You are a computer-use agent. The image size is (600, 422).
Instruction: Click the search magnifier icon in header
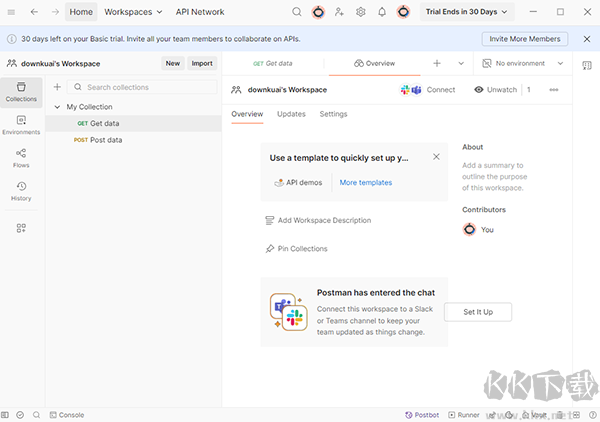tap(297, 12)
